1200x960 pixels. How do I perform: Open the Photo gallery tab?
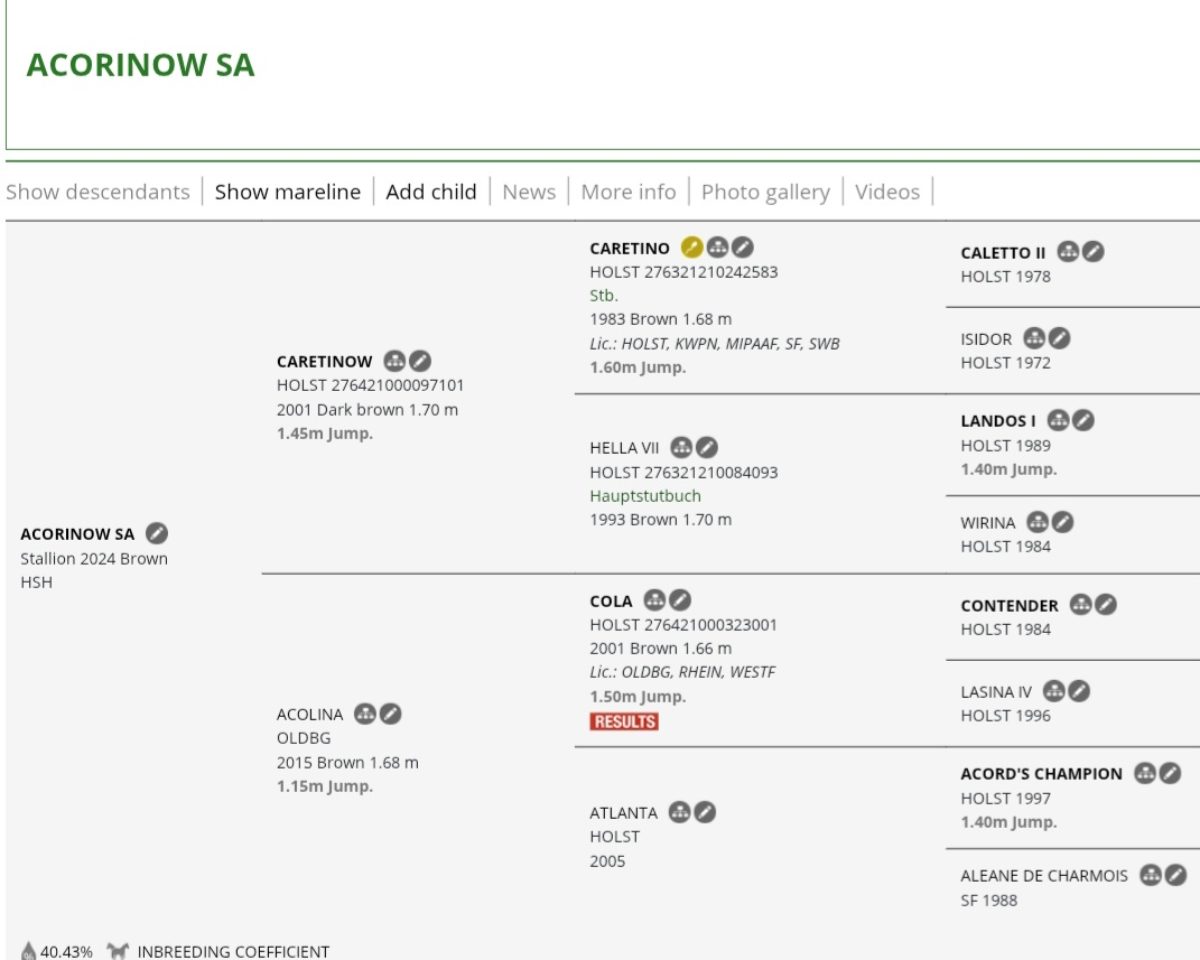(765, 192)
